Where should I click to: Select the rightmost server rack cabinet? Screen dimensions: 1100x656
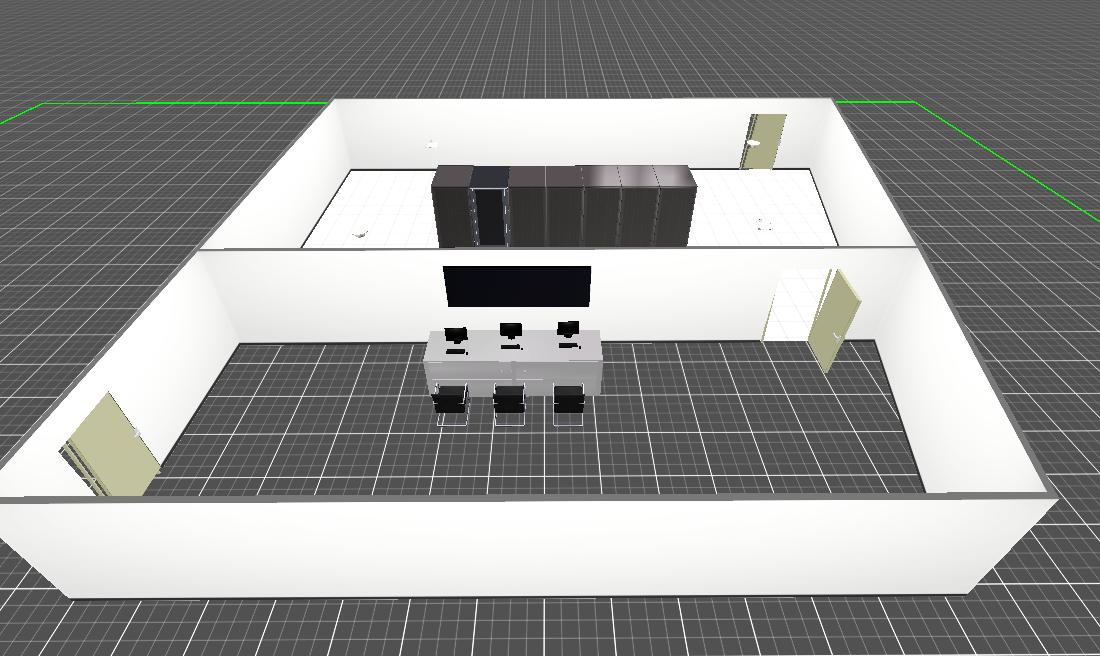675,207
